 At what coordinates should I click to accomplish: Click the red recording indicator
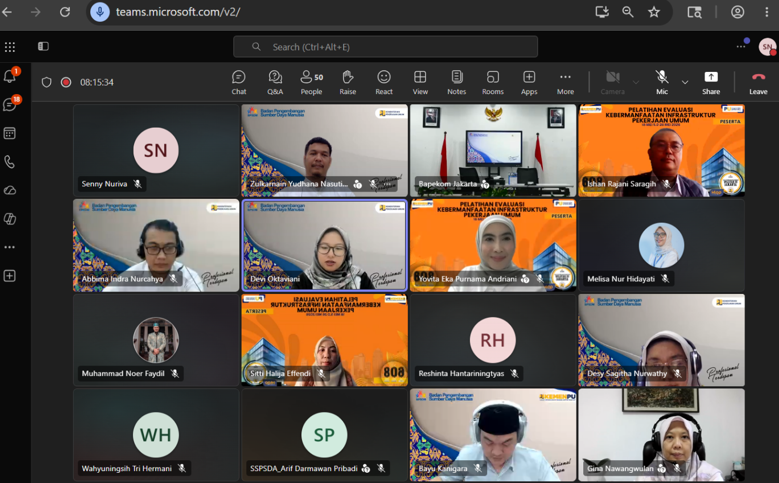[x=66, y=82]
